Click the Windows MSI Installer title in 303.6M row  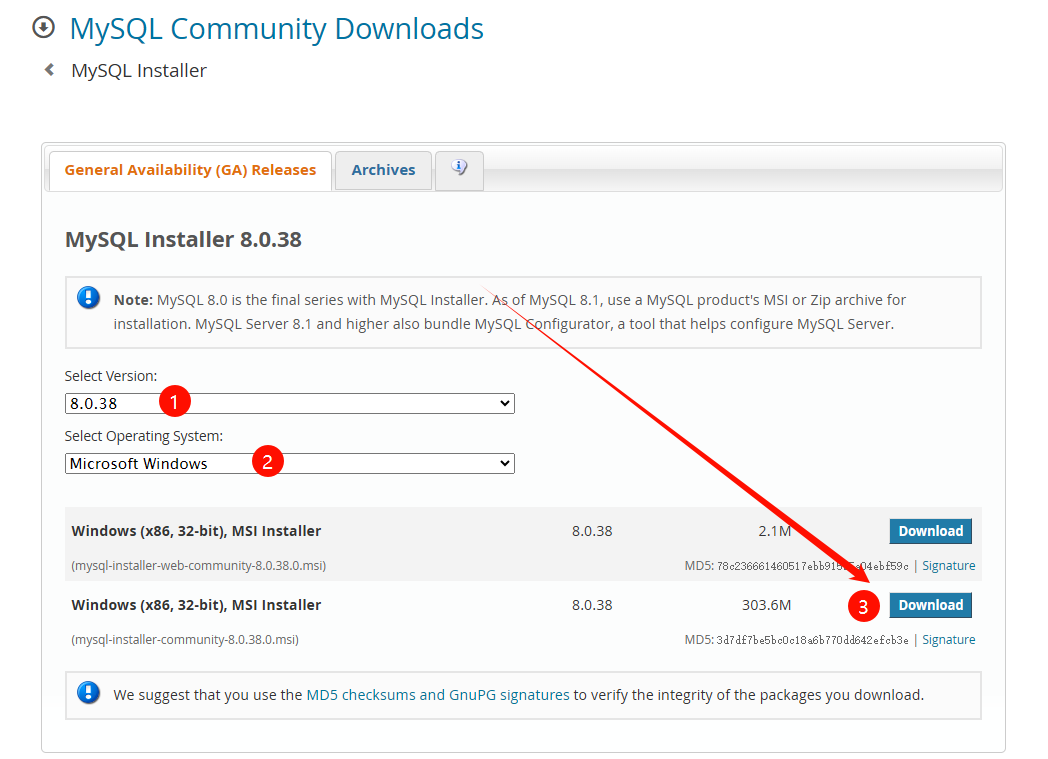196,605
